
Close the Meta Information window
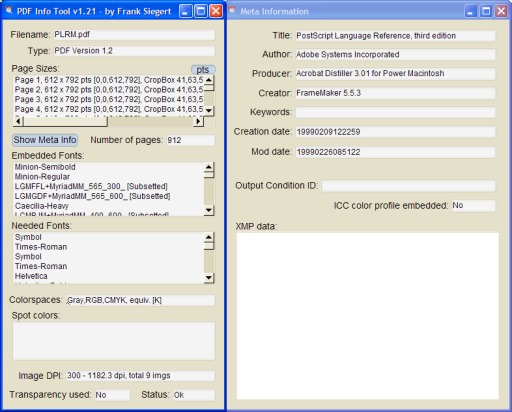tap(501, 11)
